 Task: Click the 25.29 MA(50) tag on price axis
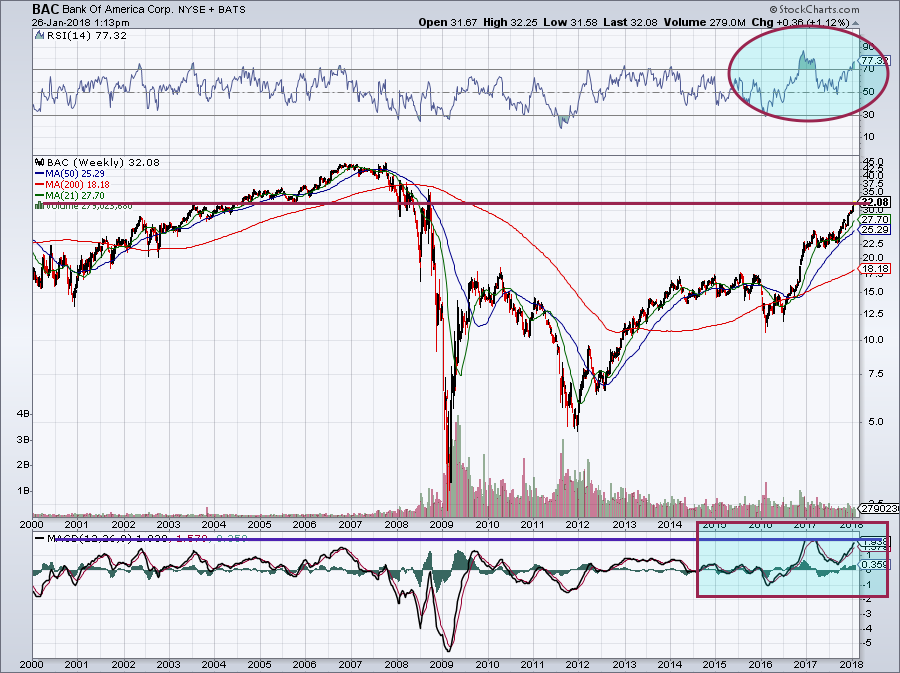tap(875, 229)
